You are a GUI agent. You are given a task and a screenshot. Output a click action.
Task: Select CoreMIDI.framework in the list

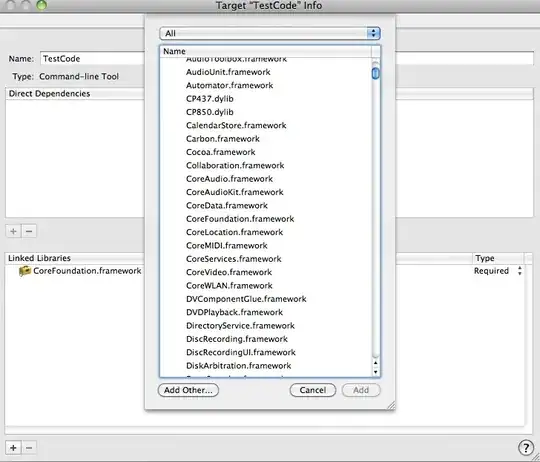227,246
